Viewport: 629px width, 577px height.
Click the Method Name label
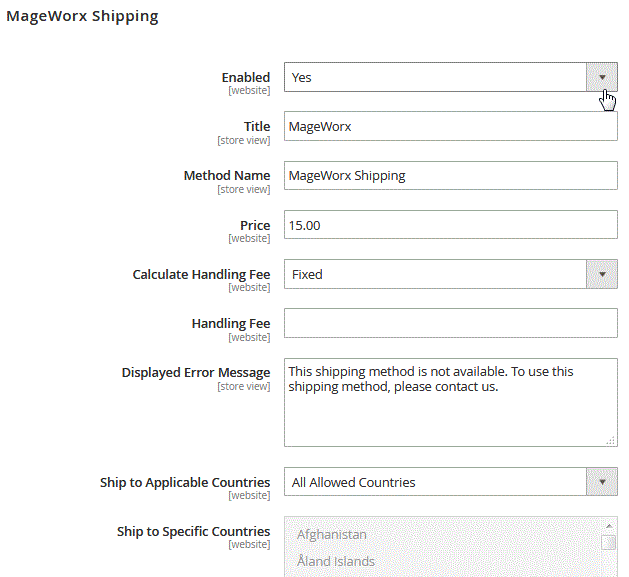point(227,176)
